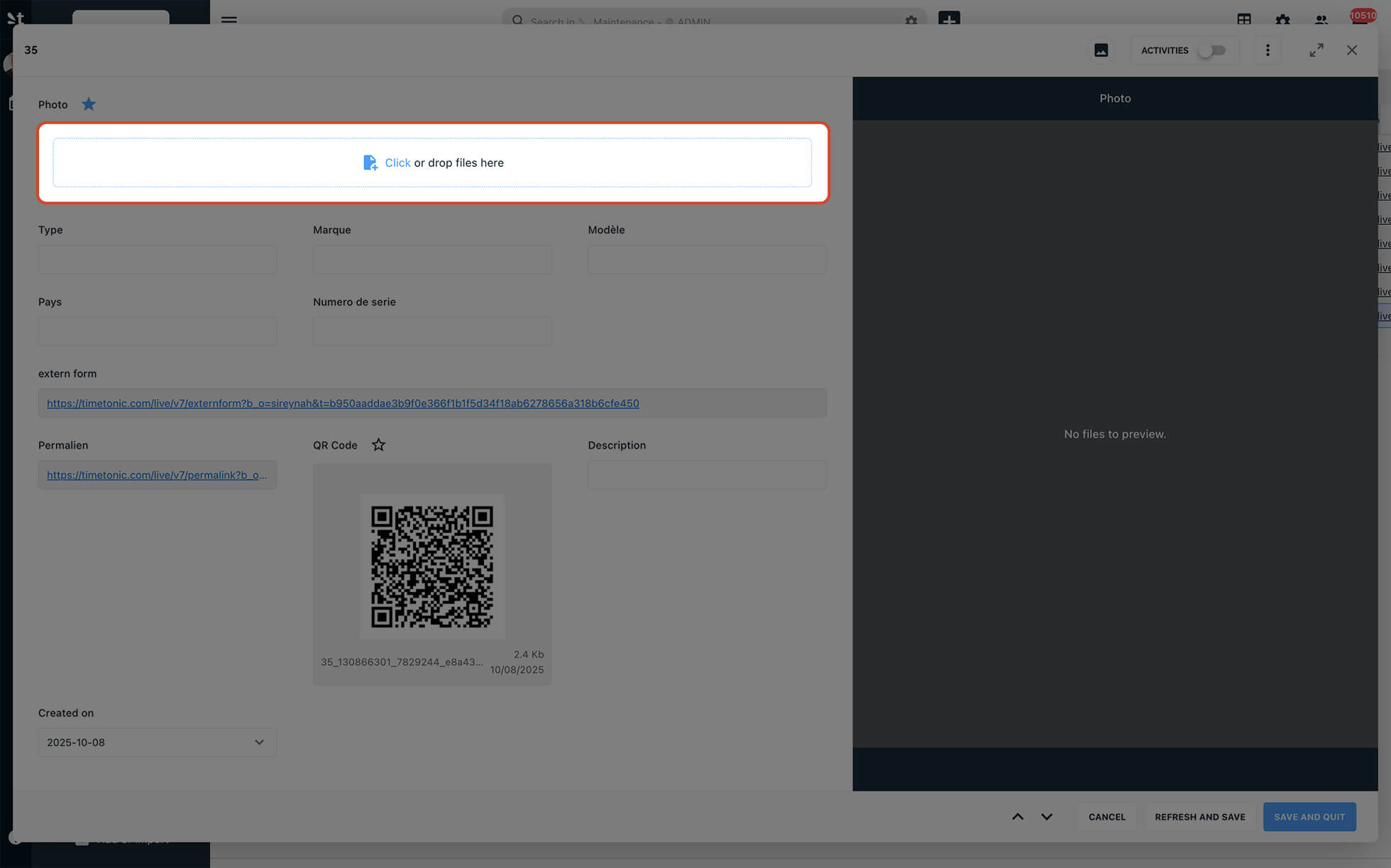Expand the record to fullscreen
This screenshot has width=1391, height=868.
click(1316, 50)
